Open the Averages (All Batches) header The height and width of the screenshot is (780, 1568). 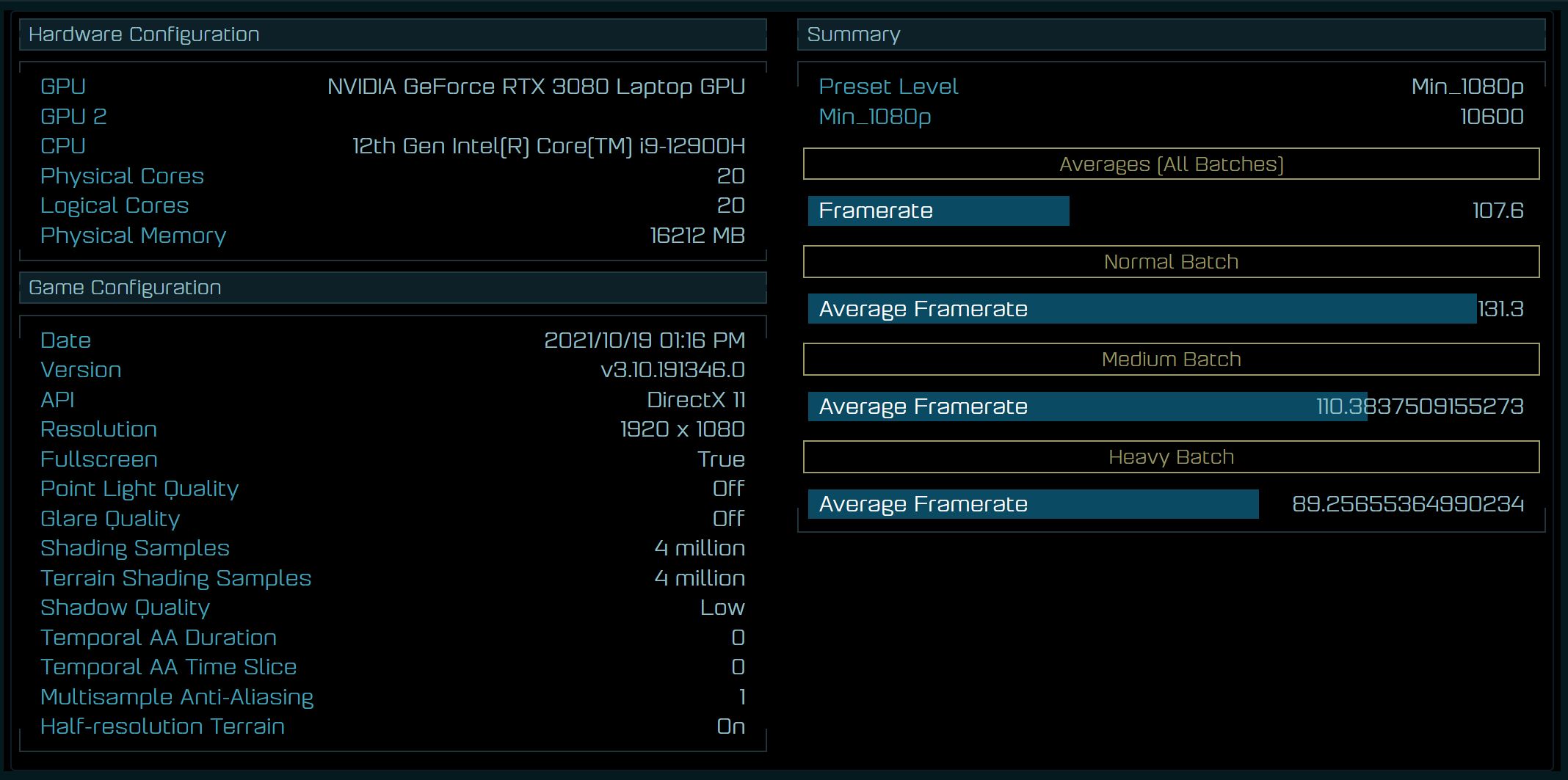1172,164
